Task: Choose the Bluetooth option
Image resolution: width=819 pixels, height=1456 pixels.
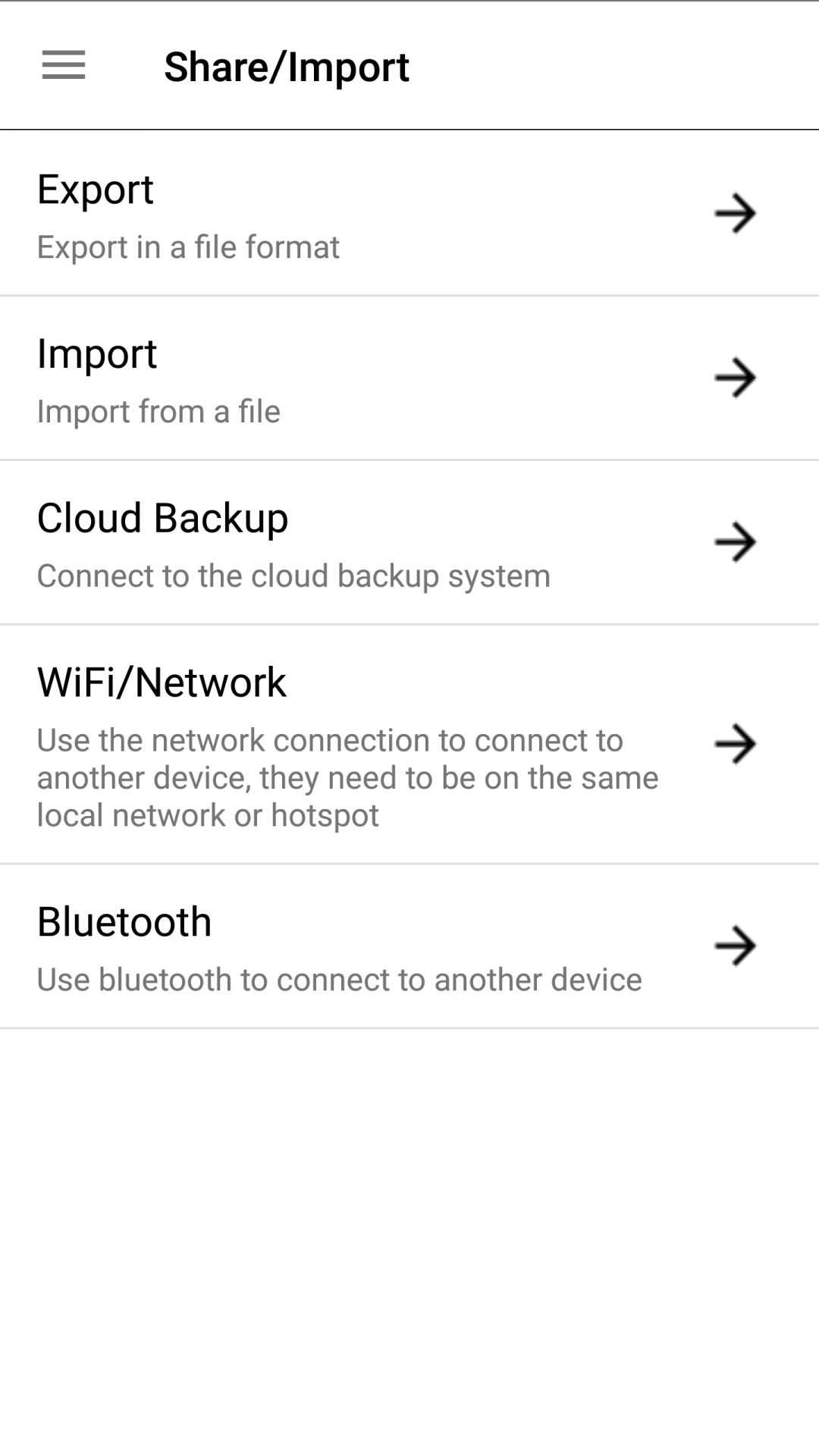Action: pos(124,922)
